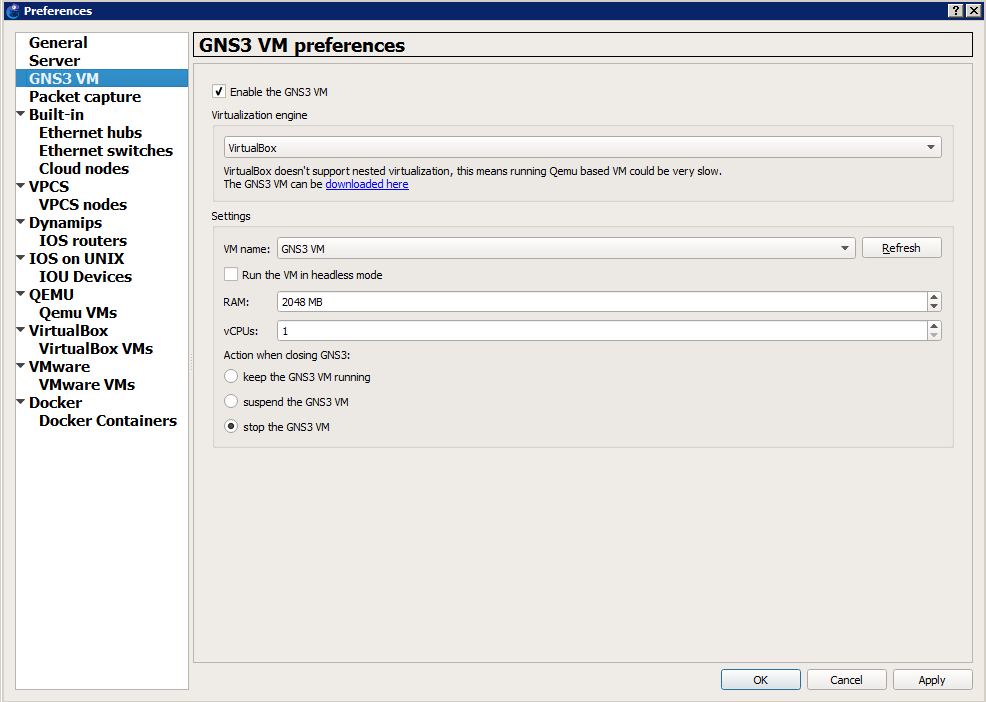Collapse the VPCS tree section
The image size is (986, 702).
[21, 186]
